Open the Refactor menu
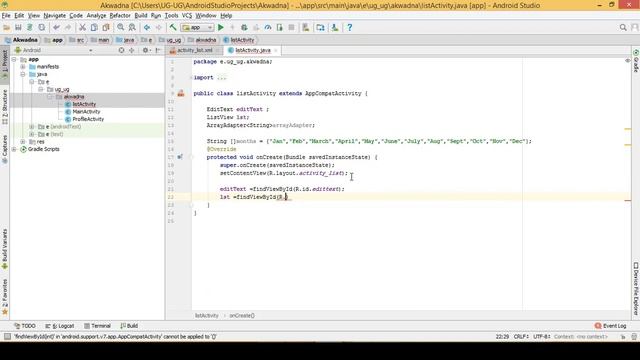 [x=120, y=16]
